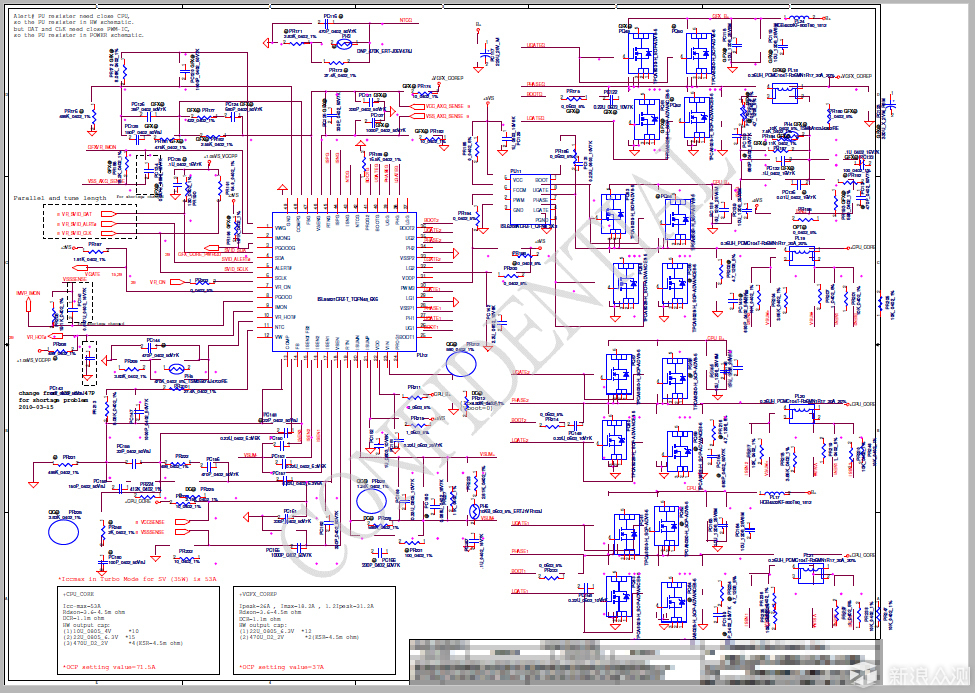Click the +VGFX_COREP heading in the right notes box

point(258,594)
